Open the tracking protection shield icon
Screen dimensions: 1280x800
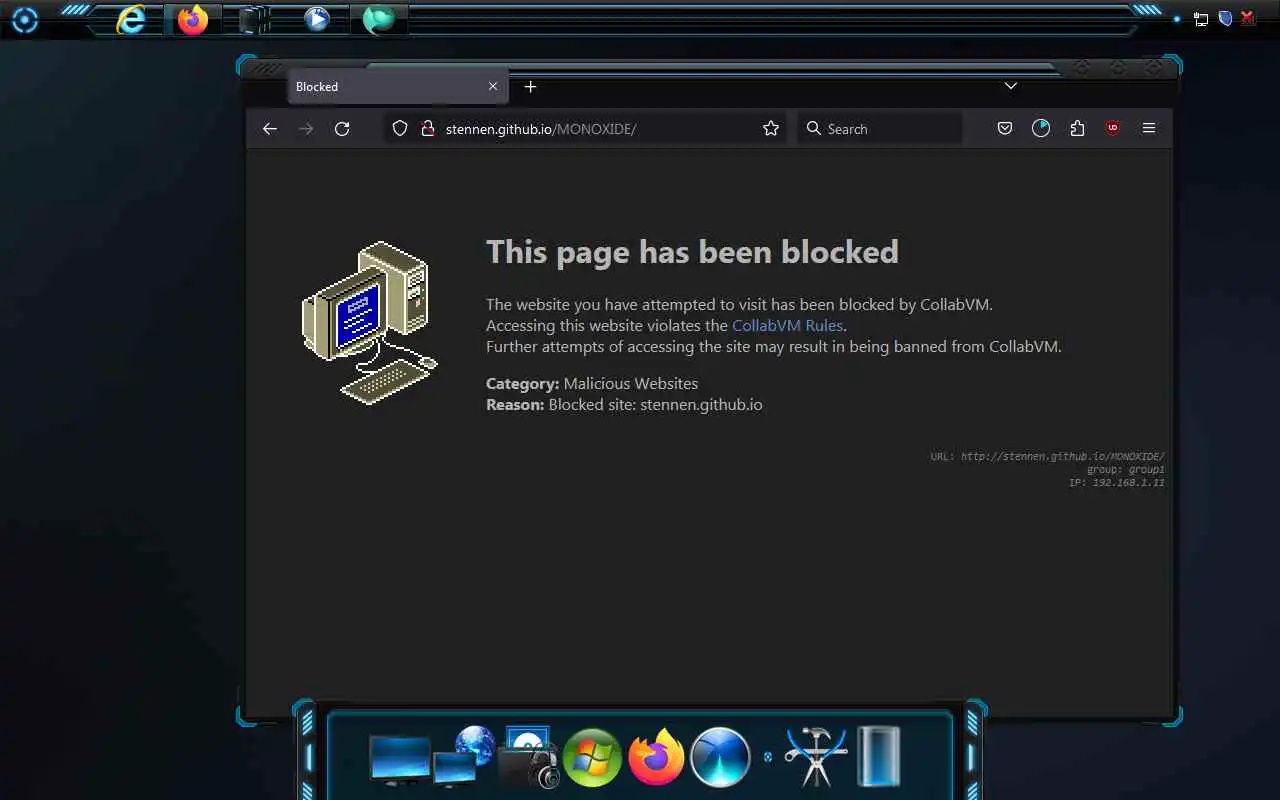tap(400, 129)
